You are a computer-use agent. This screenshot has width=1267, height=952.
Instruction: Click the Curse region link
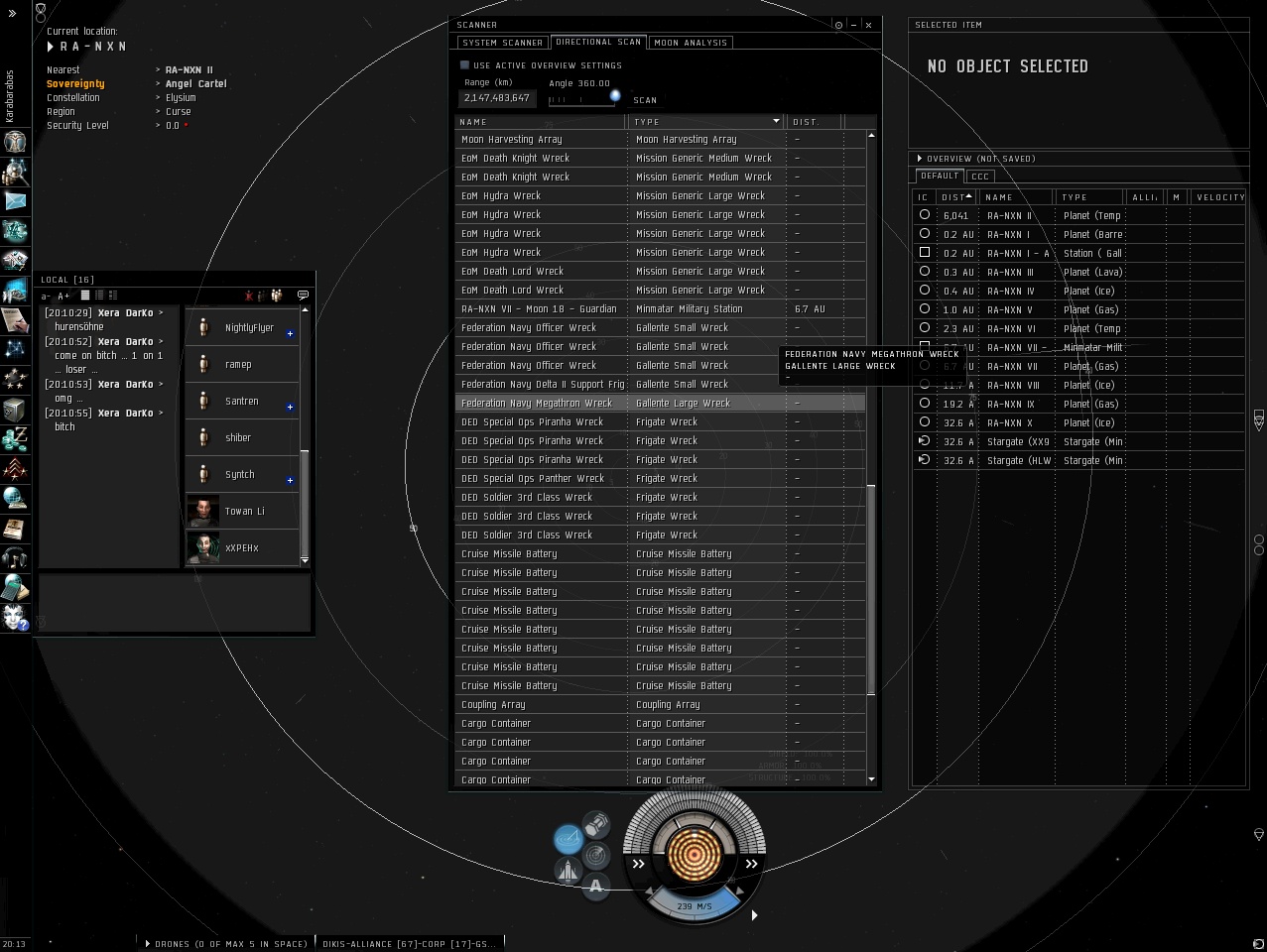[x=179, y=112]
